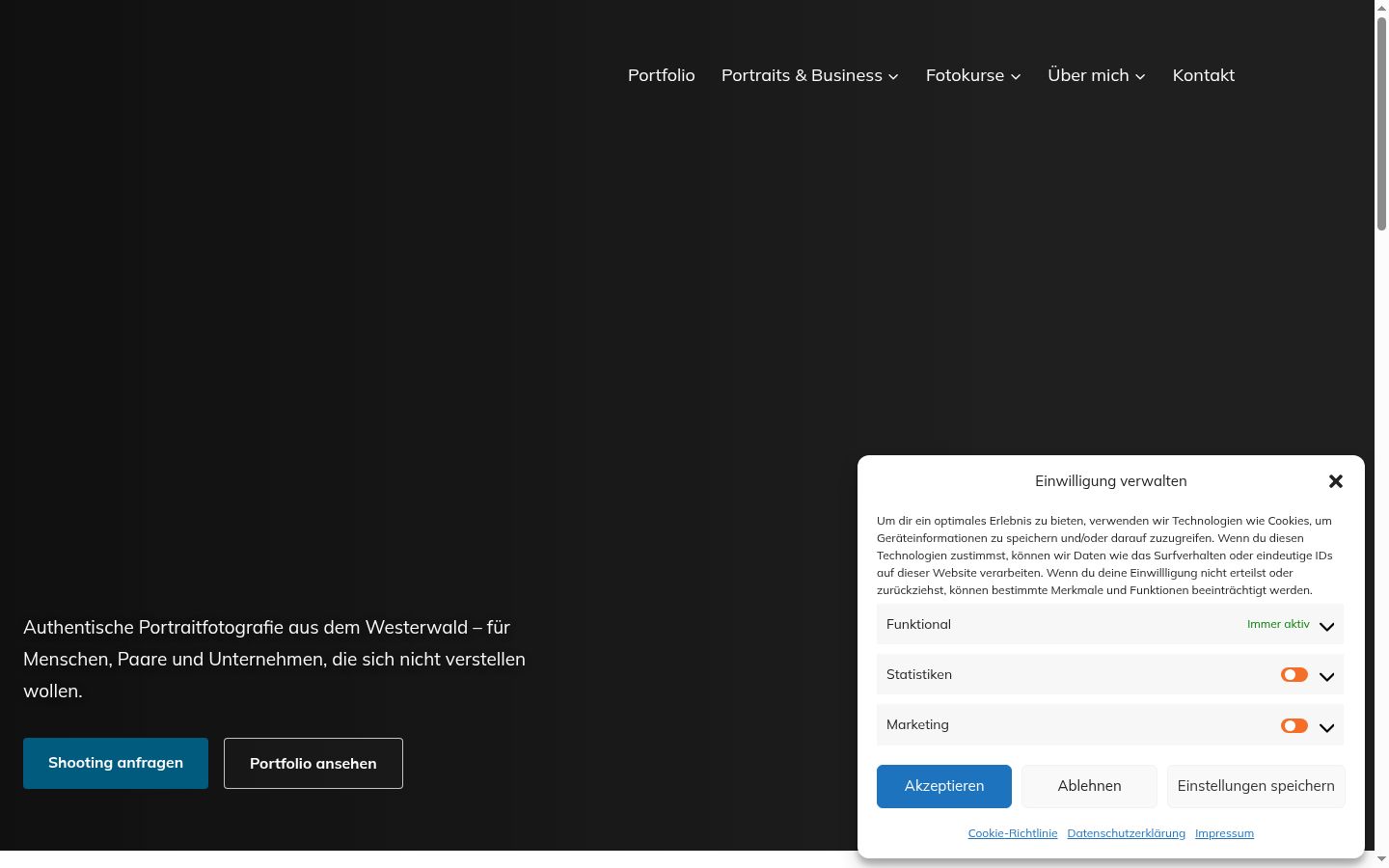Save choices with Einstellungen speichern
1389x868 pixels.
tap(1256, 786)
